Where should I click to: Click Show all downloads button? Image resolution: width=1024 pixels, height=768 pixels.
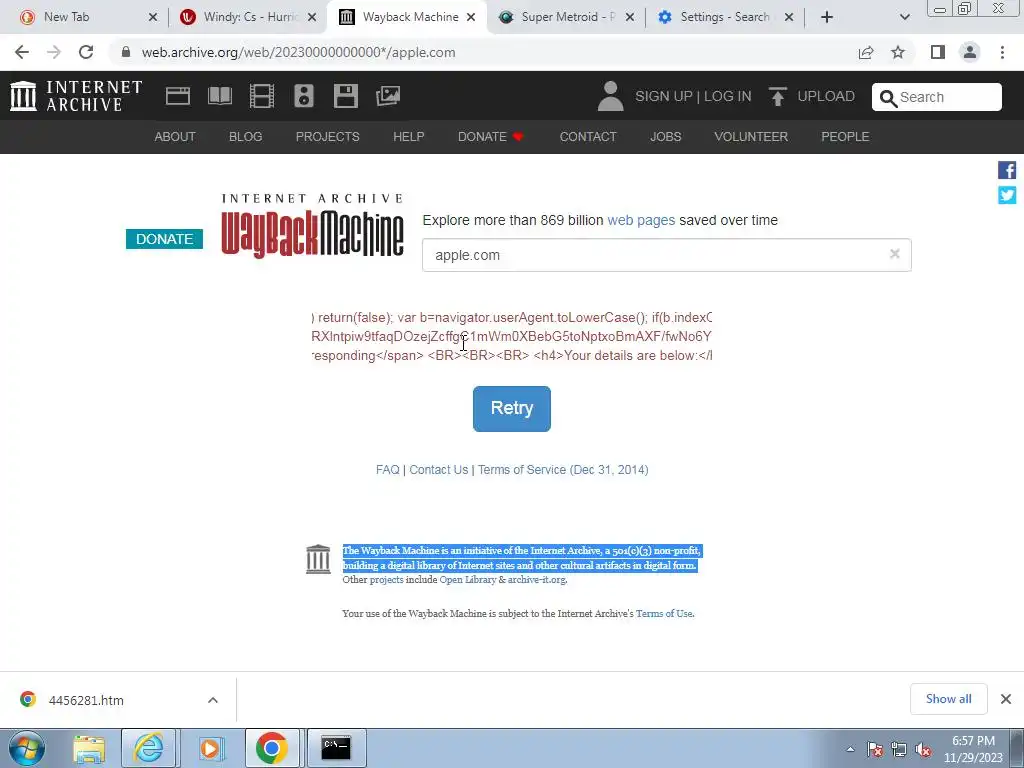(948, 699)
